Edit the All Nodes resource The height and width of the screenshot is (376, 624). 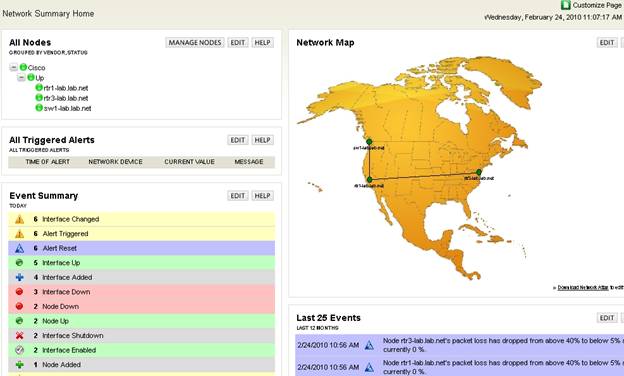pos(238,43)
